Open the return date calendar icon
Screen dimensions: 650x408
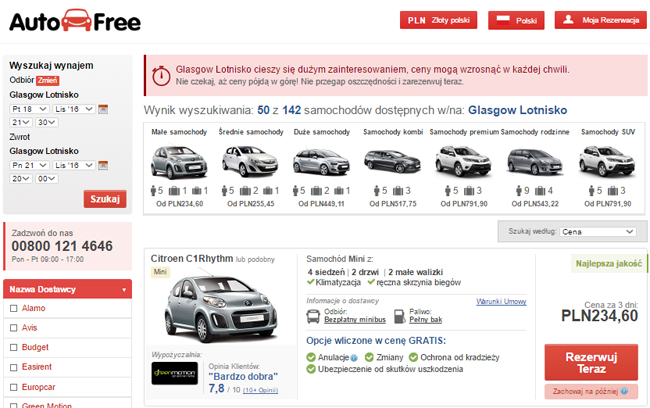(x=103, y=165)
